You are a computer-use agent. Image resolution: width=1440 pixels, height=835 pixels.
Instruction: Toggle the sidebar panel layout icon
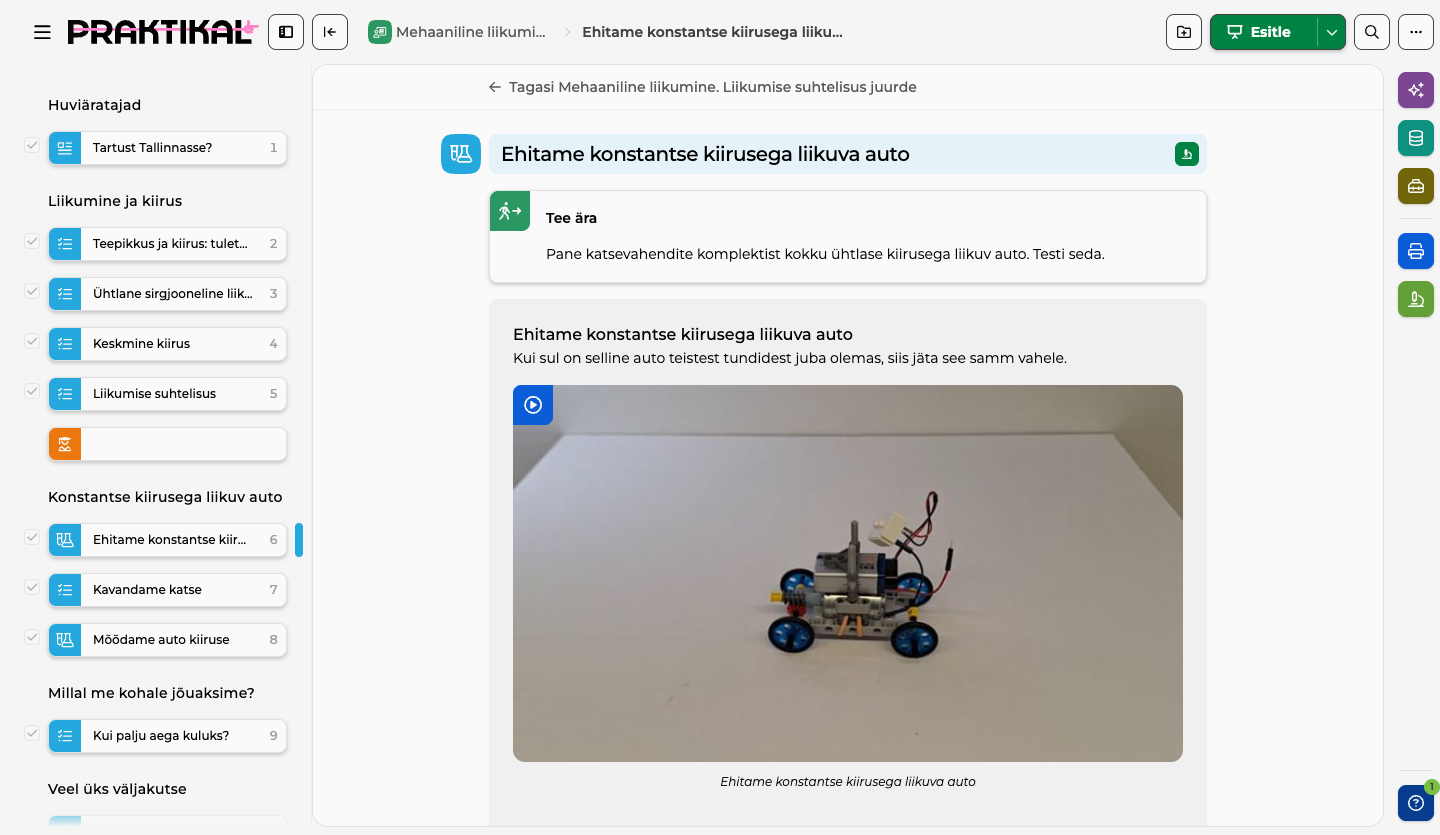pos(286,32)
